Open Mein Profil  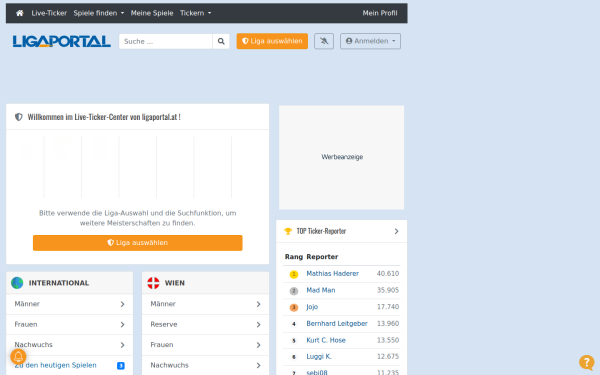(x=380, y=13)
